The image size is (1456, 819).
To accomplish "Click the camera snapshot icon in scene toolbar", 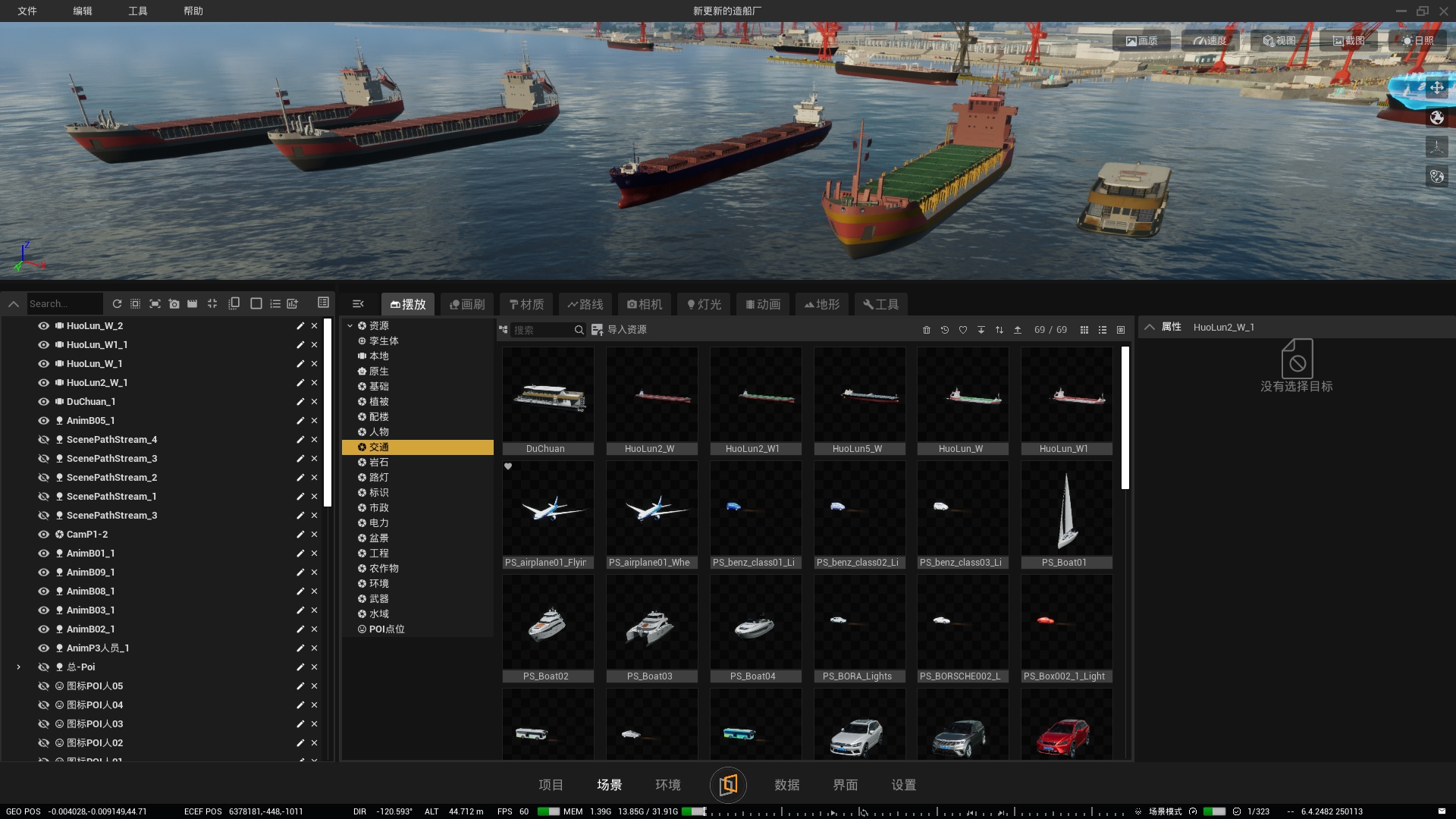I will click(174, 304).
